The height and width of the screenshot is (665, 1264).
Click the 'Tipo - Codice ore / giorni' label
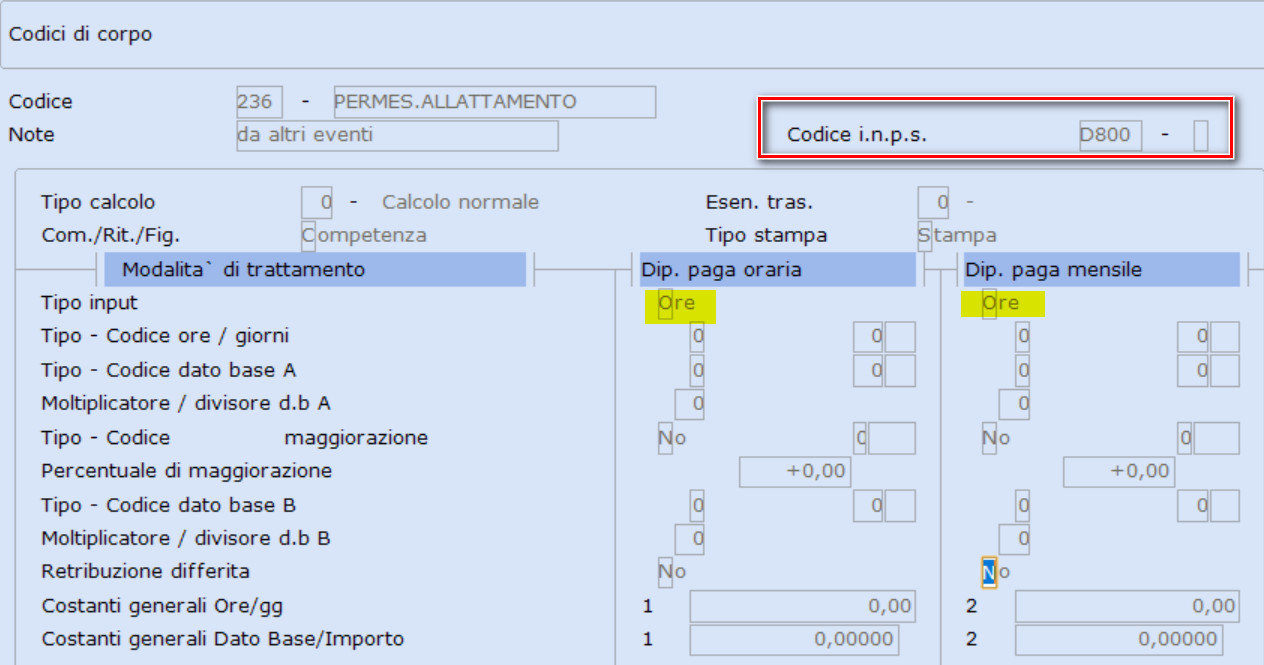(x=165, y=336)
